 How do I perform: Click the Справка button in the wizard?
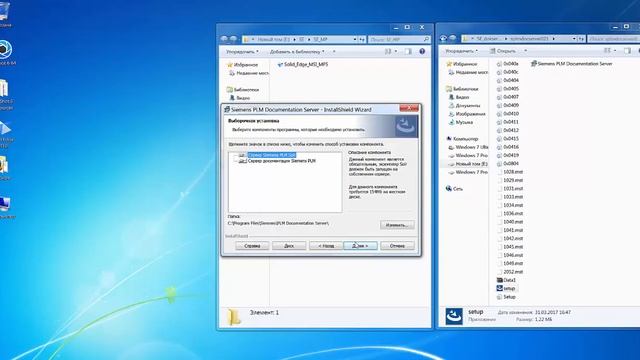coord(252,246)
